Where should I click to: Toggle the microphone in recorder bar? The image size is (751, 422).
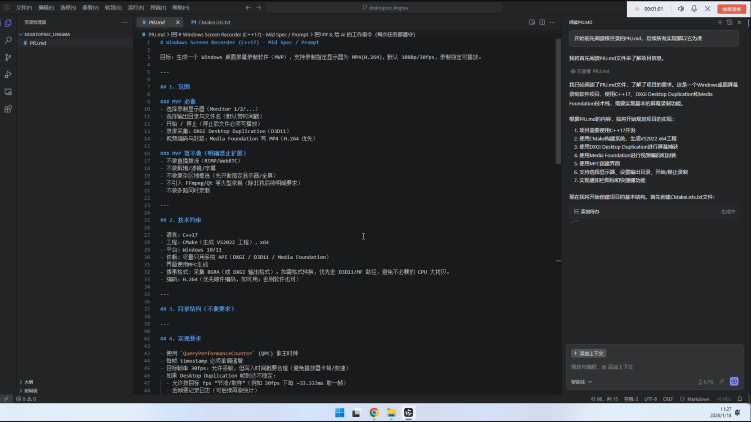pos(694,9)
